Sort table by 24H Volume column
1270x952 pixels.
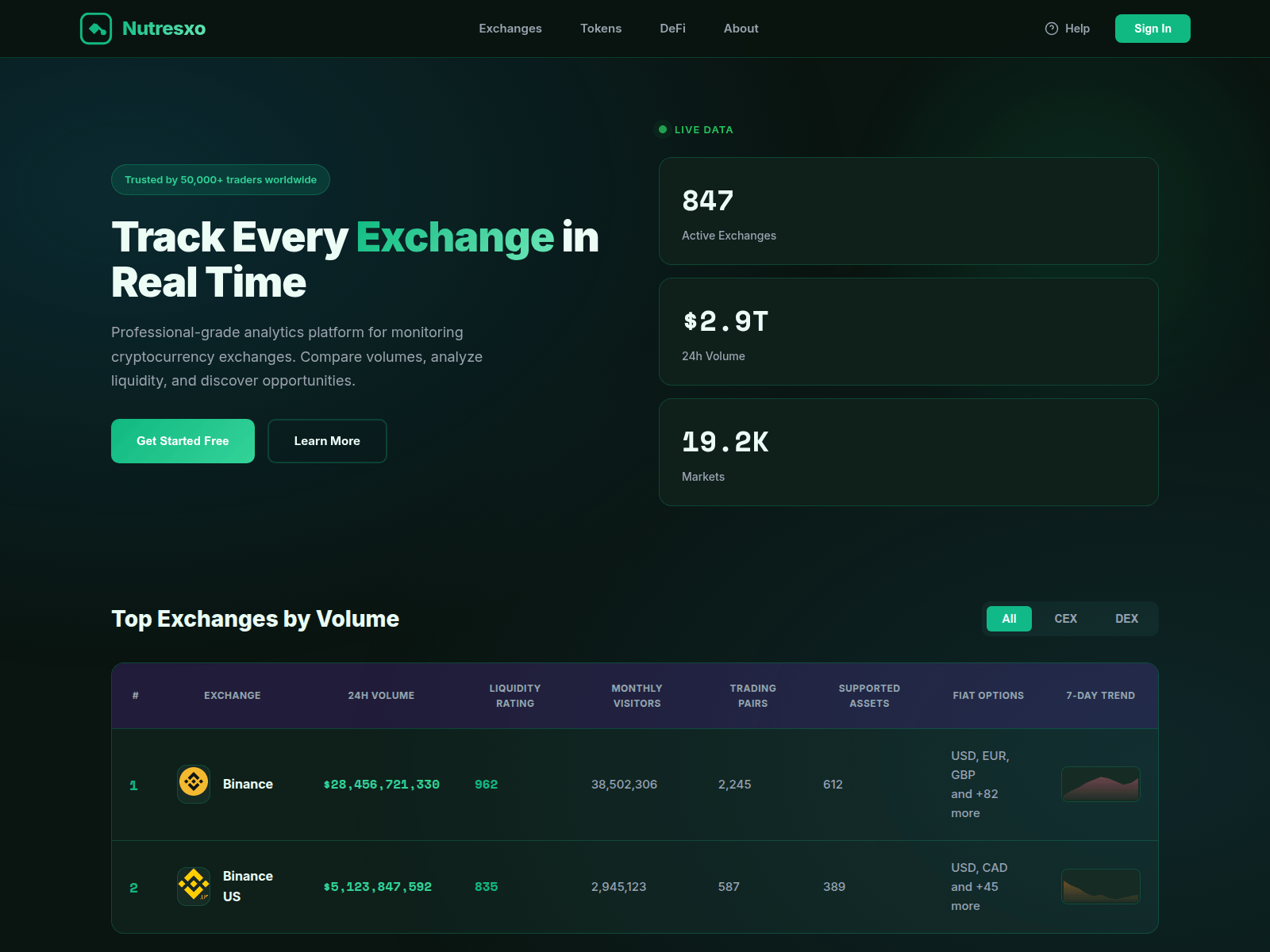click(381, 696)
